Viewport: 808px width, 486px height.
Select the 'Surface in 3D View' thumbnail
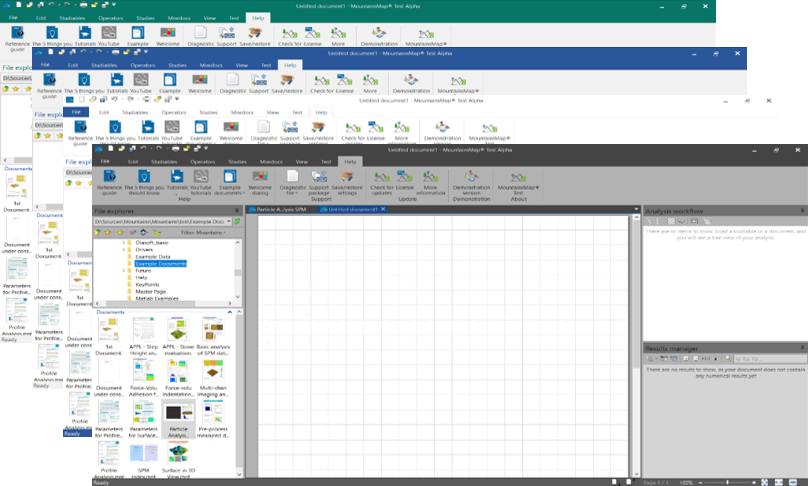tap(178, 460)
